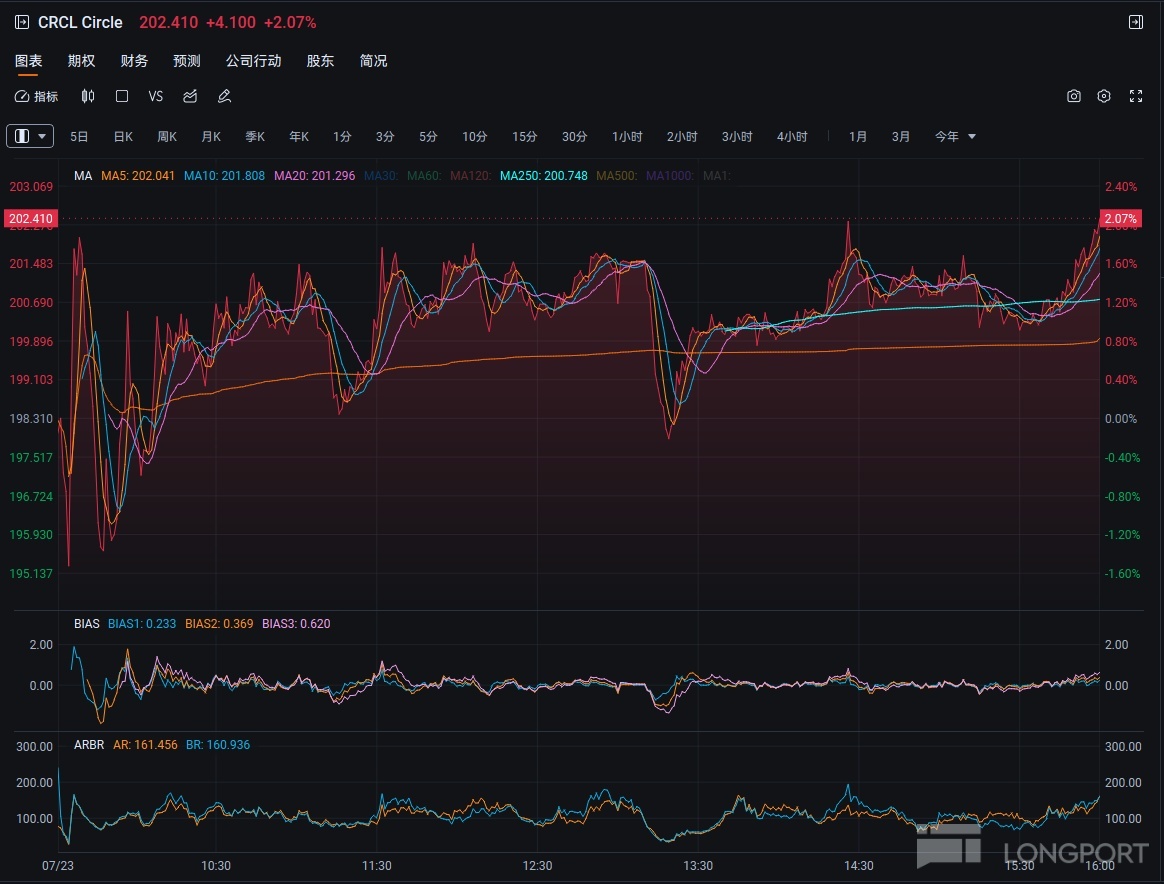Screen dimensions: 1164x884
Task: Switch to the 期权 tab
Action: click(81, 61)
